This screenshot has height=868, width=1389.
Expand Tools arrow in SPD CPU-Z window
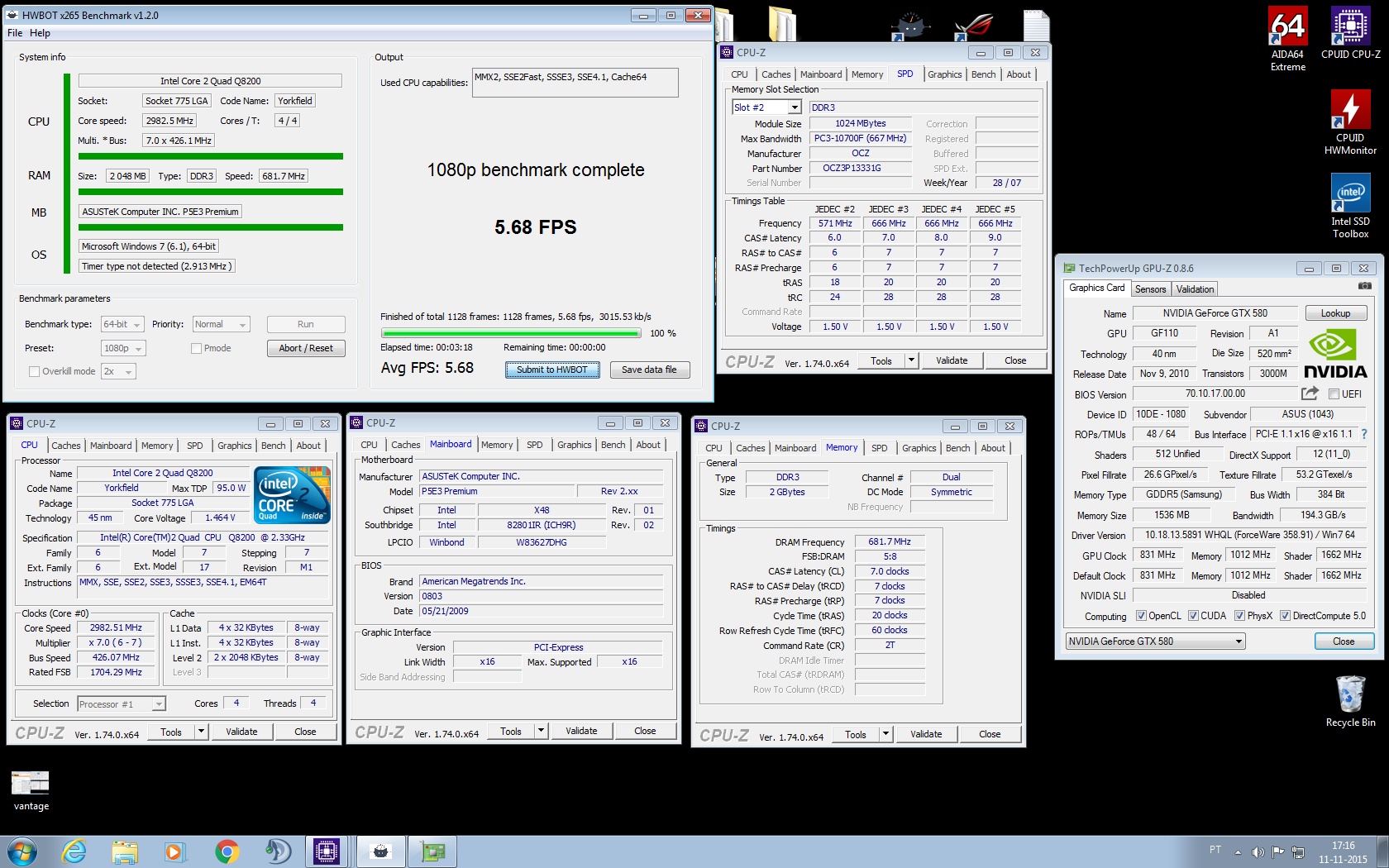(911, 360)
